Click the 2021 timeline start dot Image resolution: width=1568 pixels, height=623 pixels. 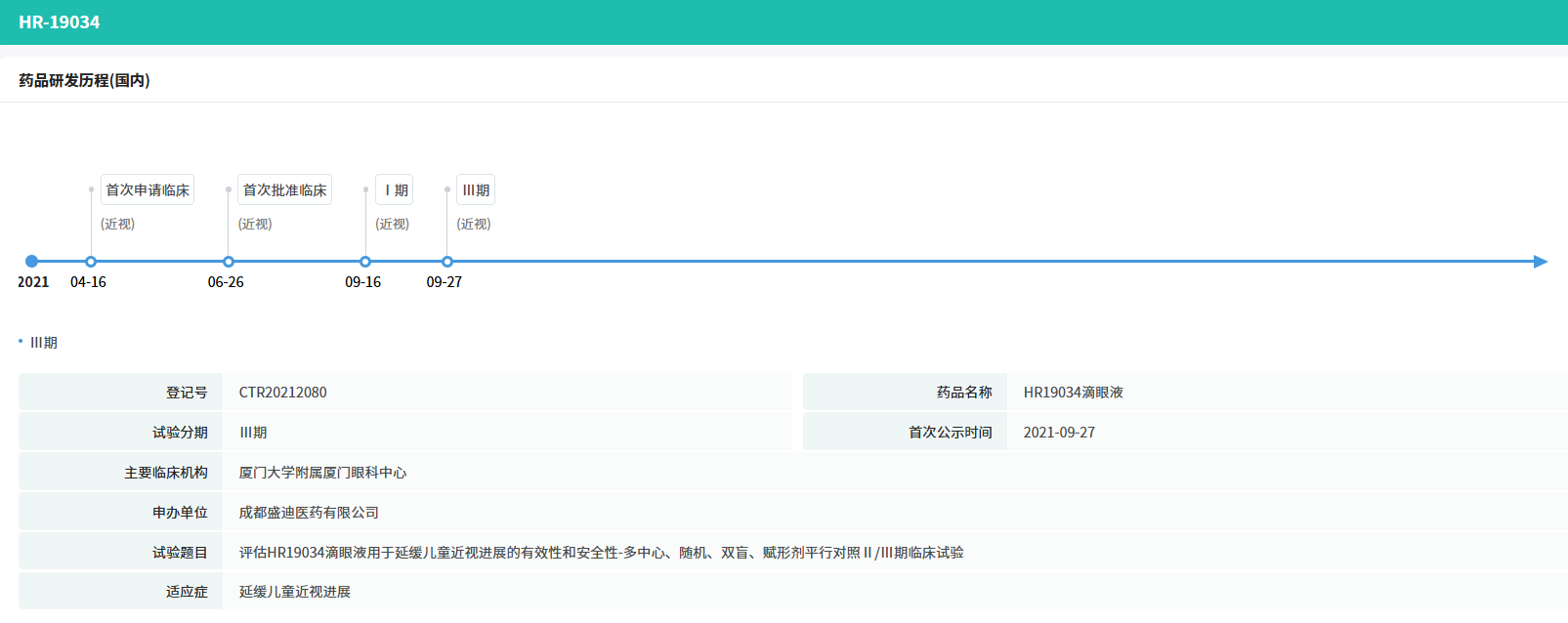click(32, 262)
